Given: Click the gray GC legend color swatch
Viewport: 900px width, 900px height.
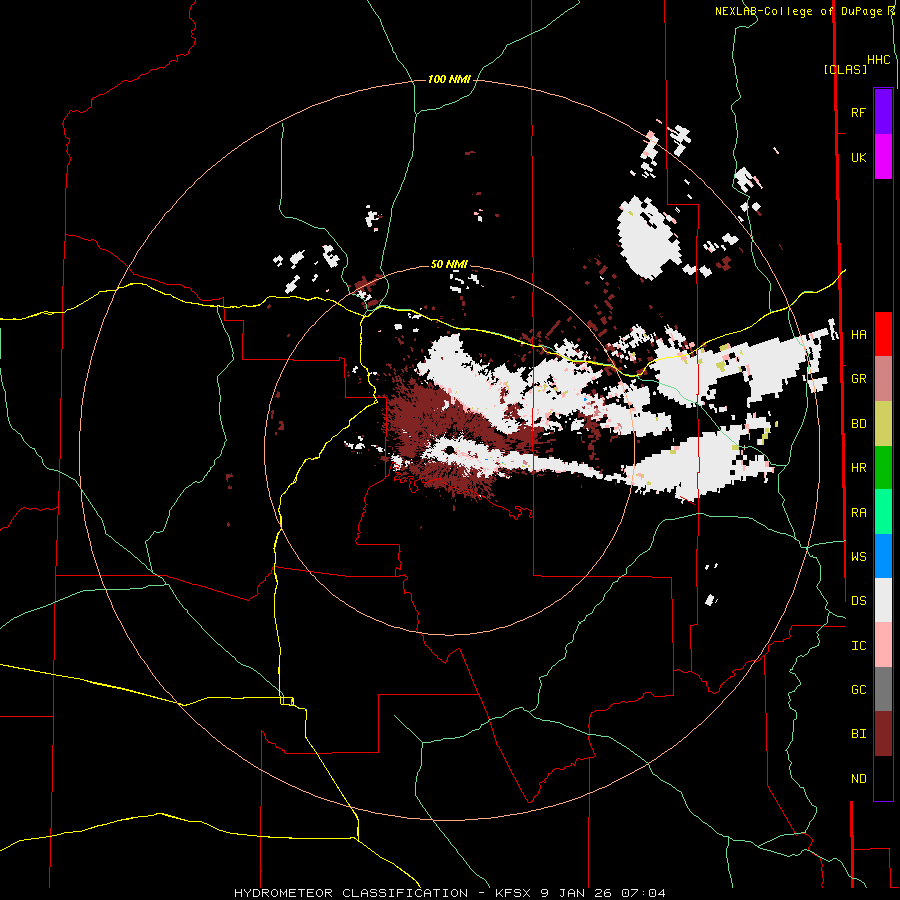Looking at the screenshot, I should coord(883,689).
